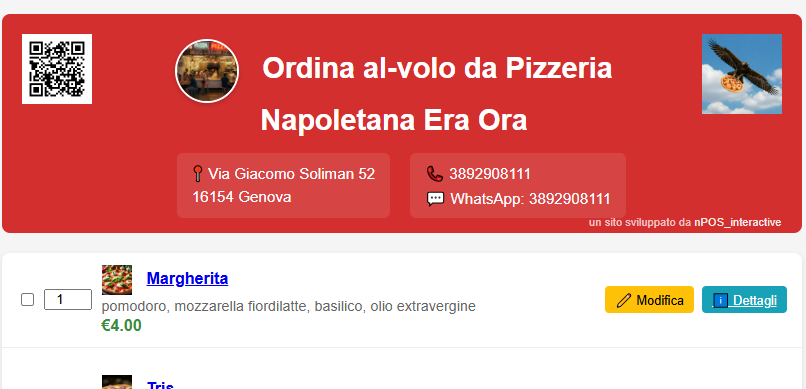Click the map pin address icon

[198, 174]
